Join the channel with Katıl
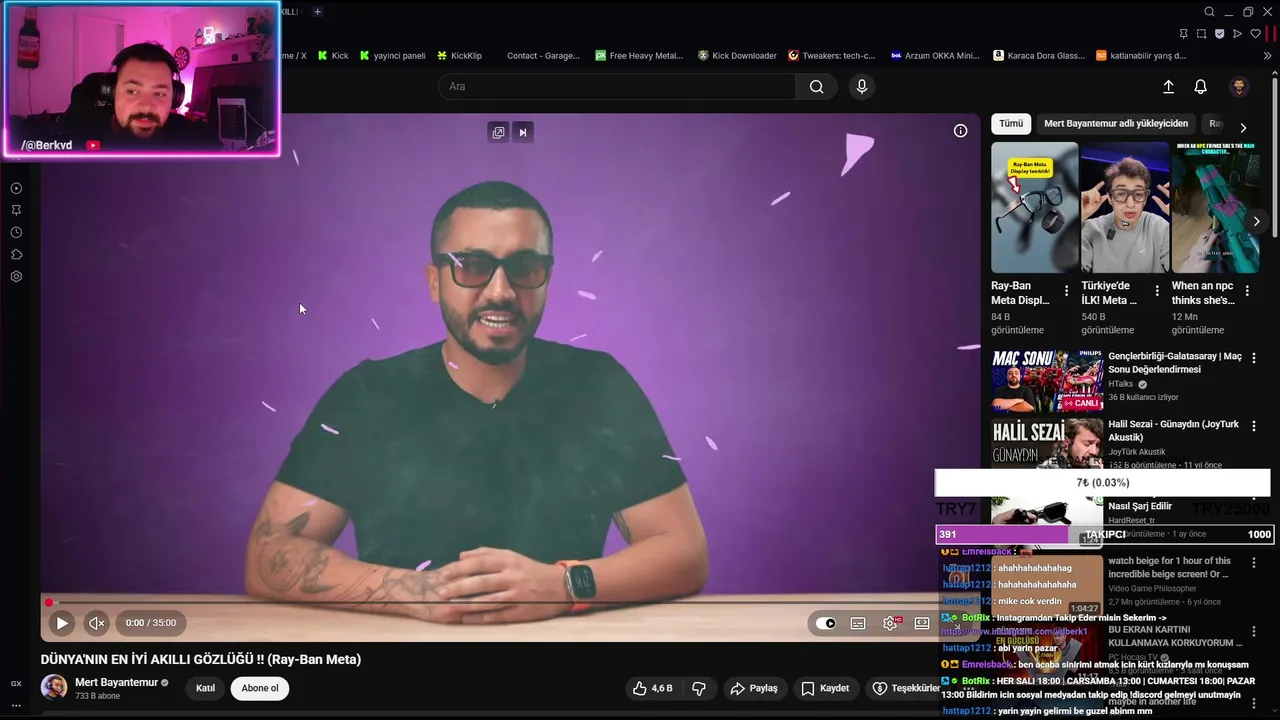Image resolution: width=1280 pixels, height=720 pixels. [205, 688]
